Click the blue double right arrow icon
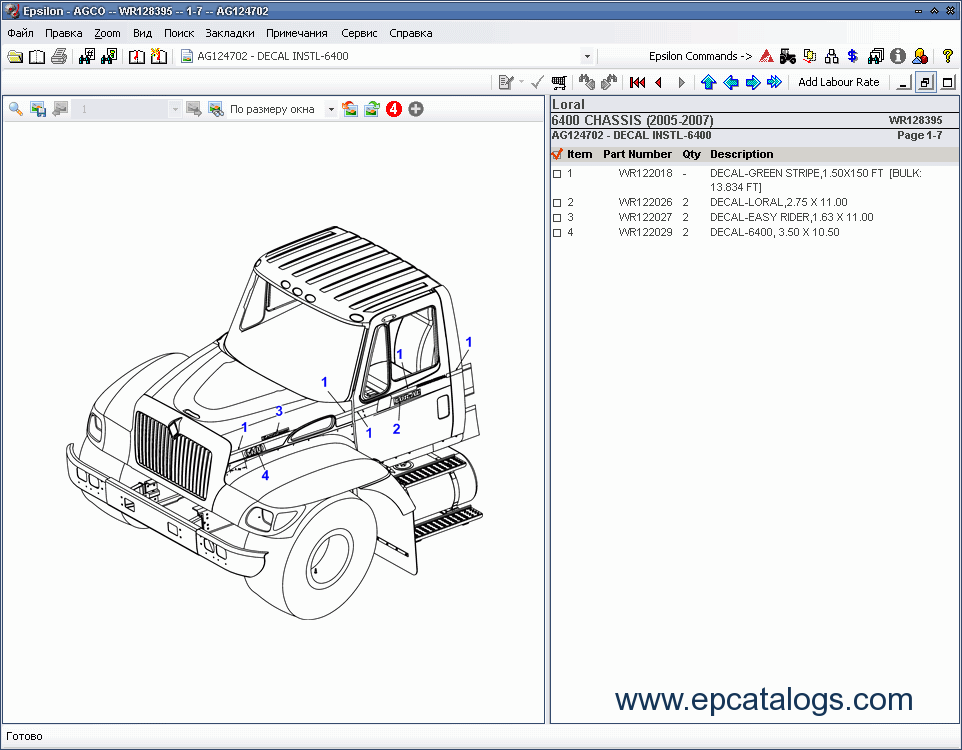 (x=775, y=82)
